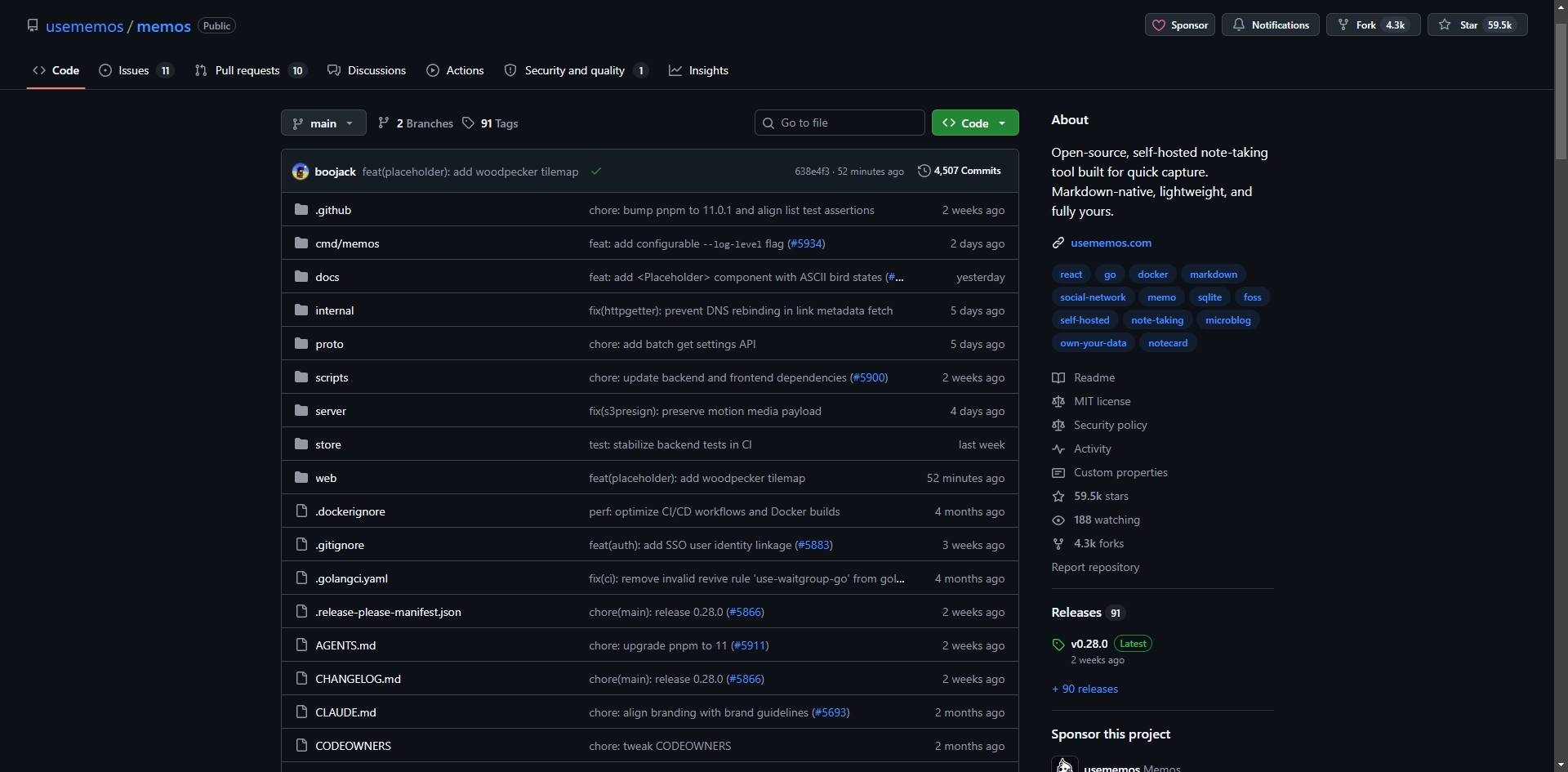Open the usememos owner link

84,26
